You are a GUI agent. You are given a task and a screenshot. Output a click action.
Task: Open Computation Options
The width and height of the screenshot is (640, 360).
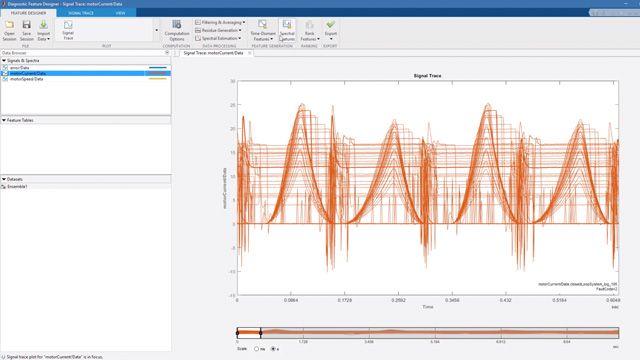[x=177, y=31]
